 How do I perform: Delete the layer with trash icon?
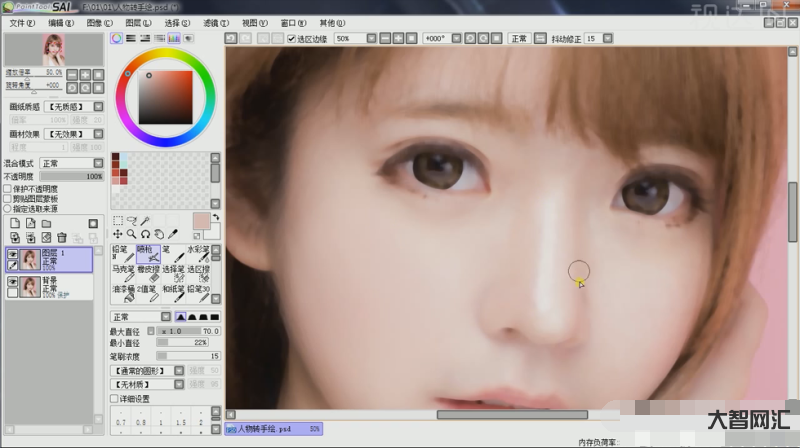pos(61,237)
